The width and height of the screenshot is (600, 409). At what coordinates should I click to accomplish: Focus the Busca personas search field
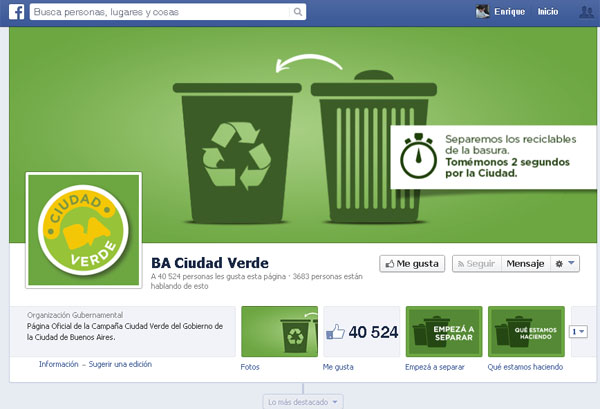(160, 13)
